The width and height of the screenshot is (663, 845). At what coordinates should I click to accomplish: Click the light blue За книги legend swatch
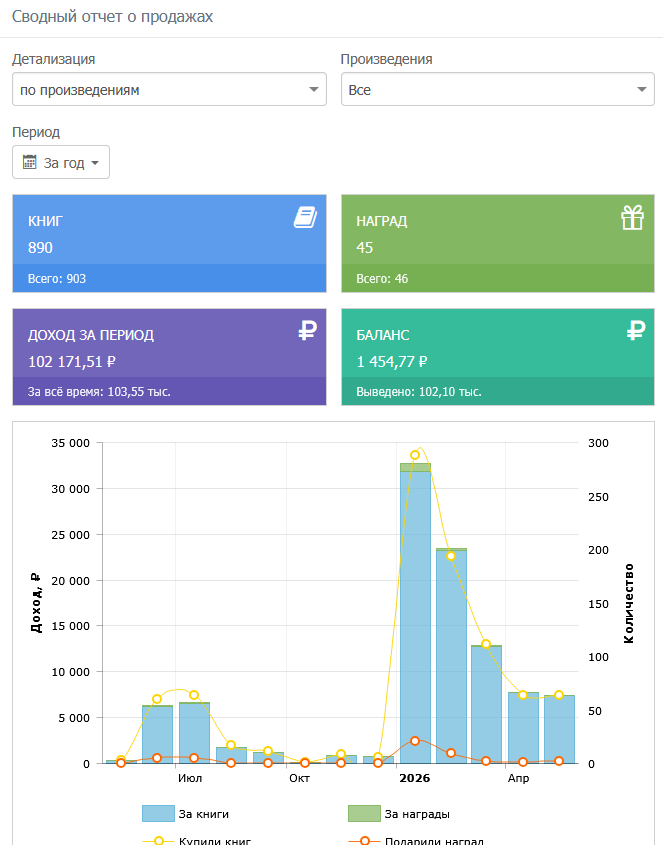point(158,814)
